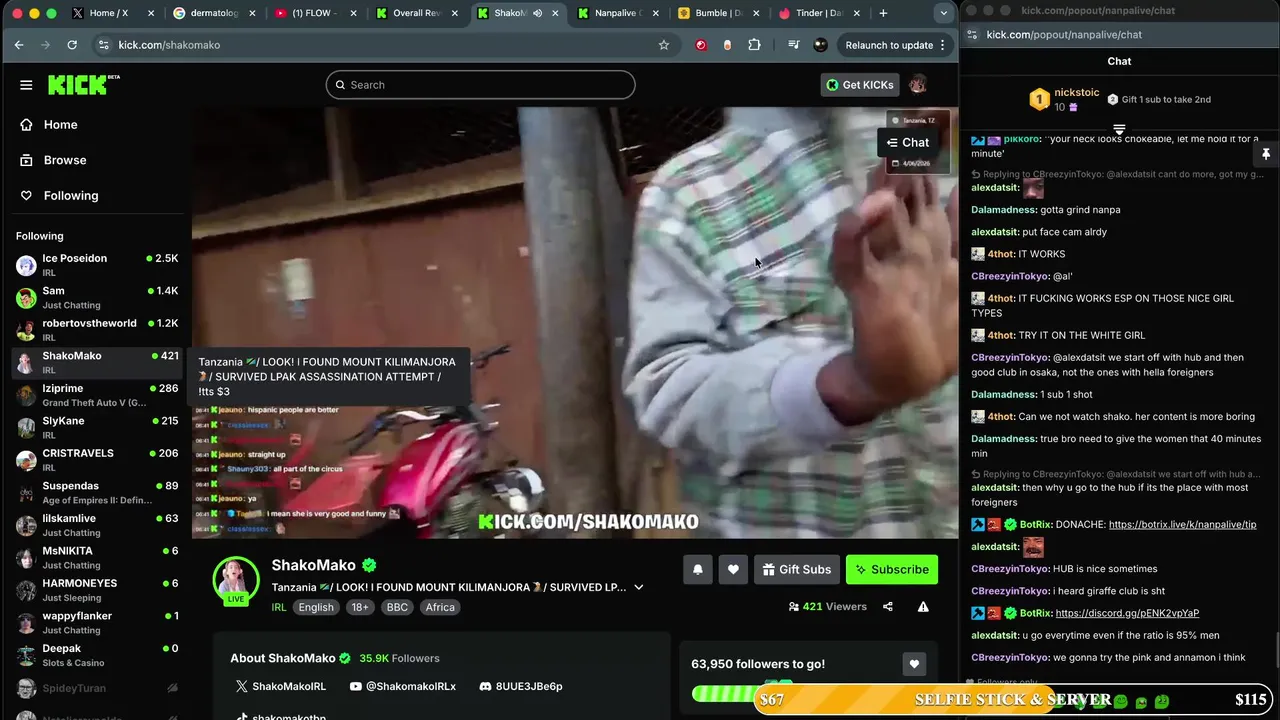The height and width of the screenshot is (720, 1280).
Task: Select Iziprime channel in the sidebar
Action: 96,395
